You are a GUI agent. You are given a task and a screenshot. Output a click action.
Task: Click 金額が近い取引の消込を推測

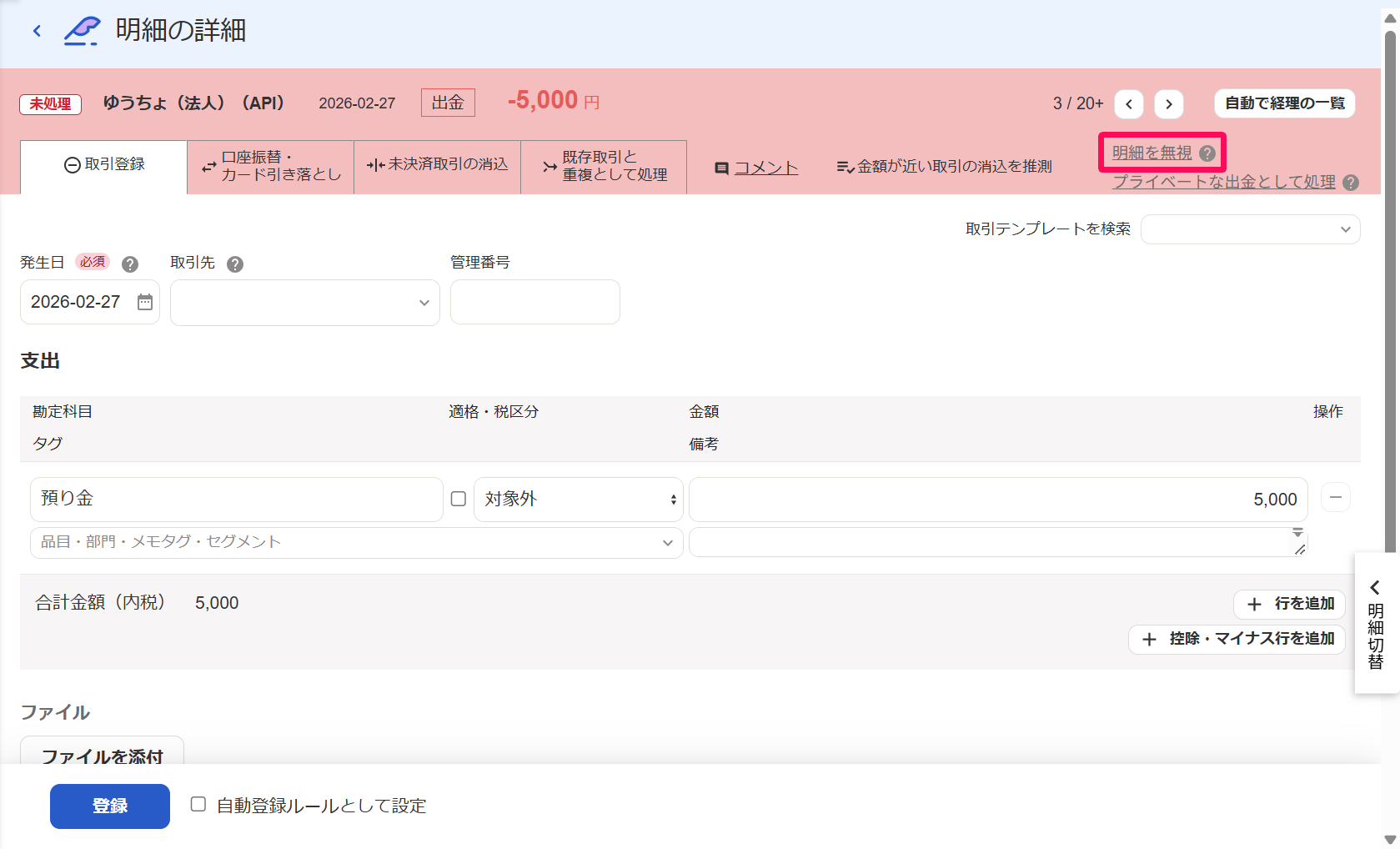tap(945, 167)
